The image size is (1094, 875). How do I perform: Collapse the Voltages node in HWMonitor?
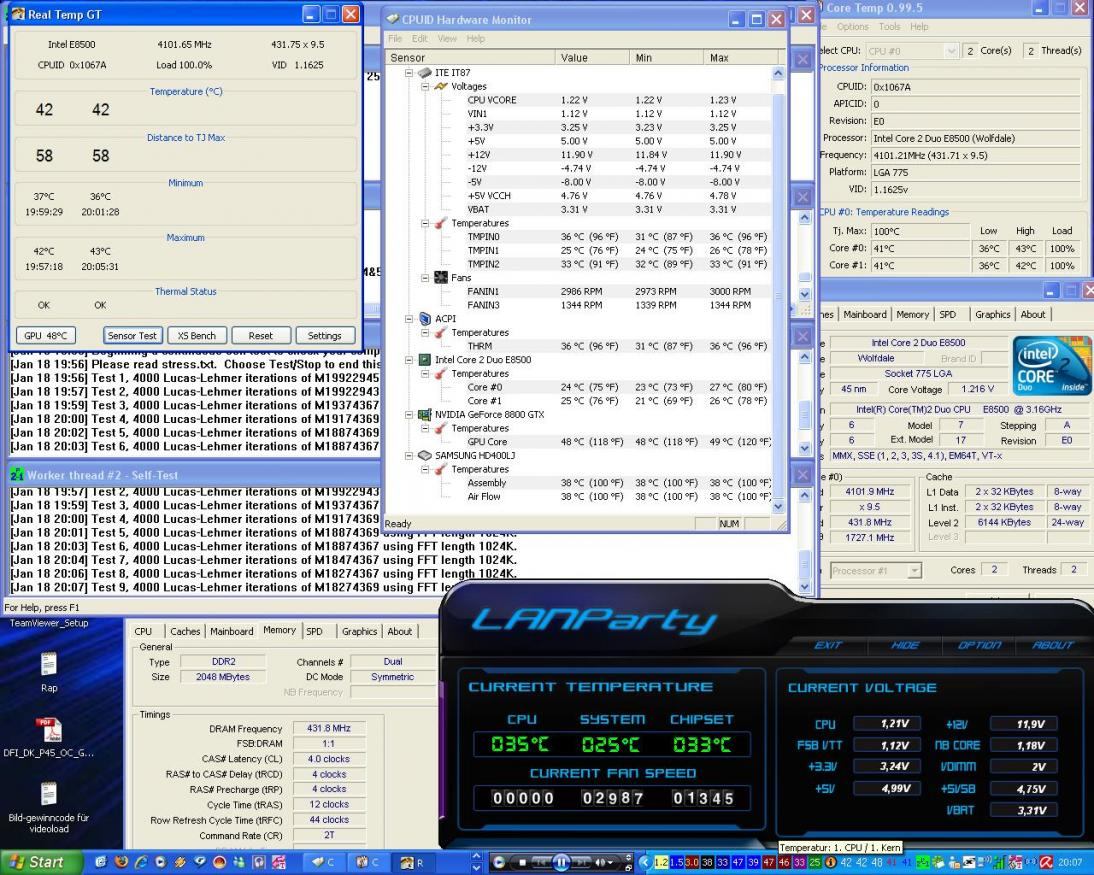[x=425, y=87]
